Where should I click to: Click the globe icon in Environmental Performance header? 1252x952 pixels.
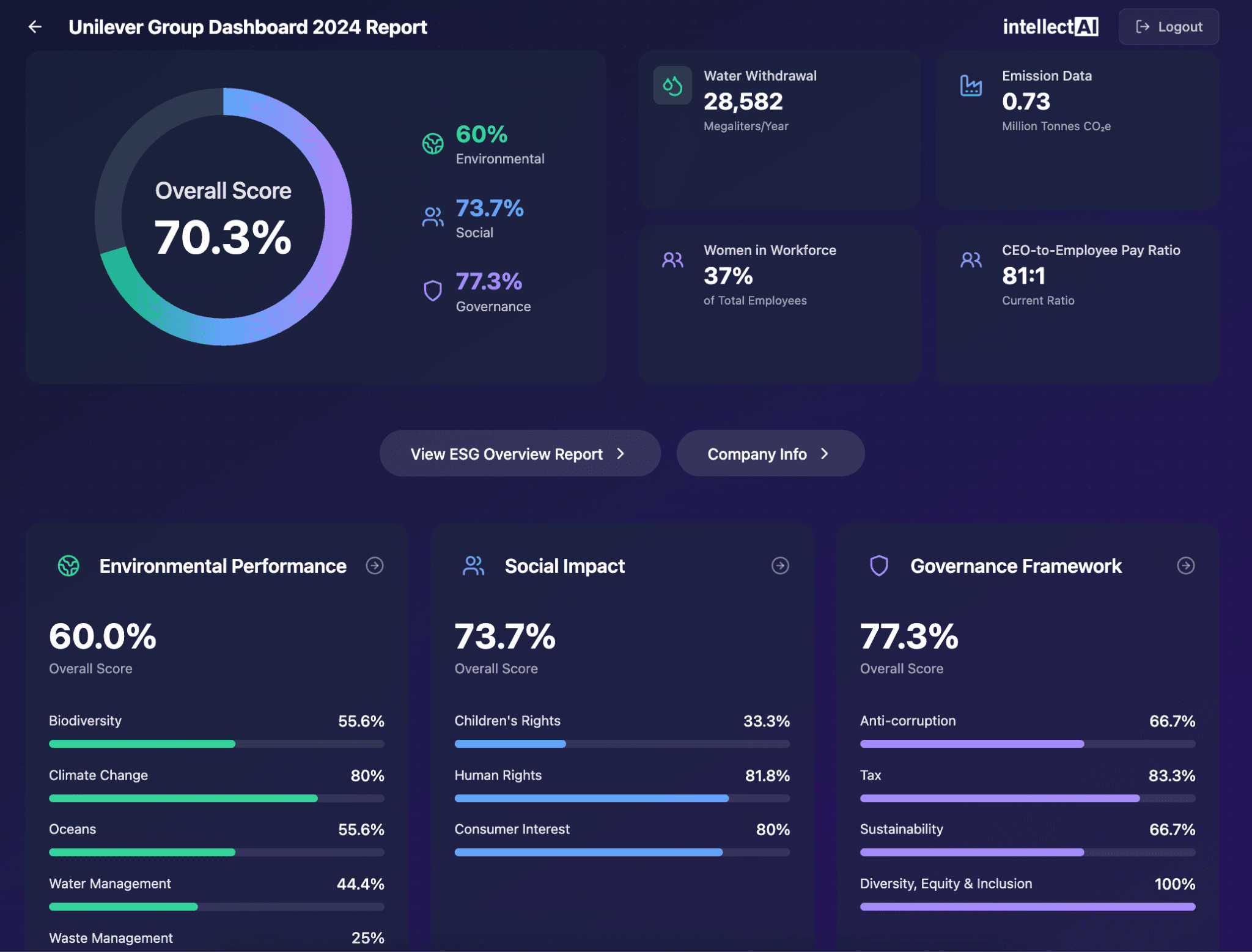click(68, 566)
